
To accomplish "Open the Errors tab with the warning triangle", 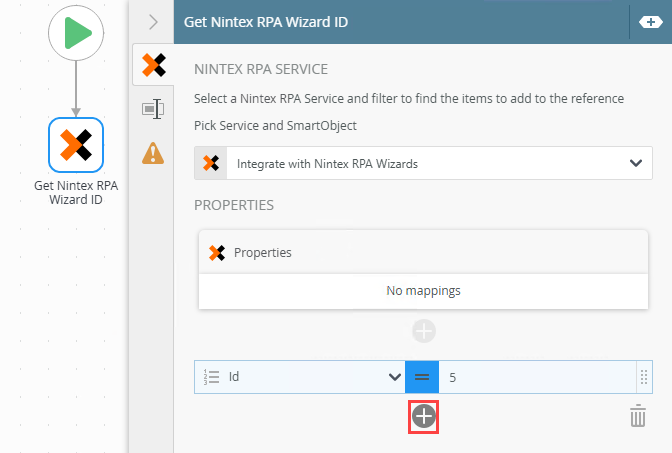I will [x=153, y=152].
